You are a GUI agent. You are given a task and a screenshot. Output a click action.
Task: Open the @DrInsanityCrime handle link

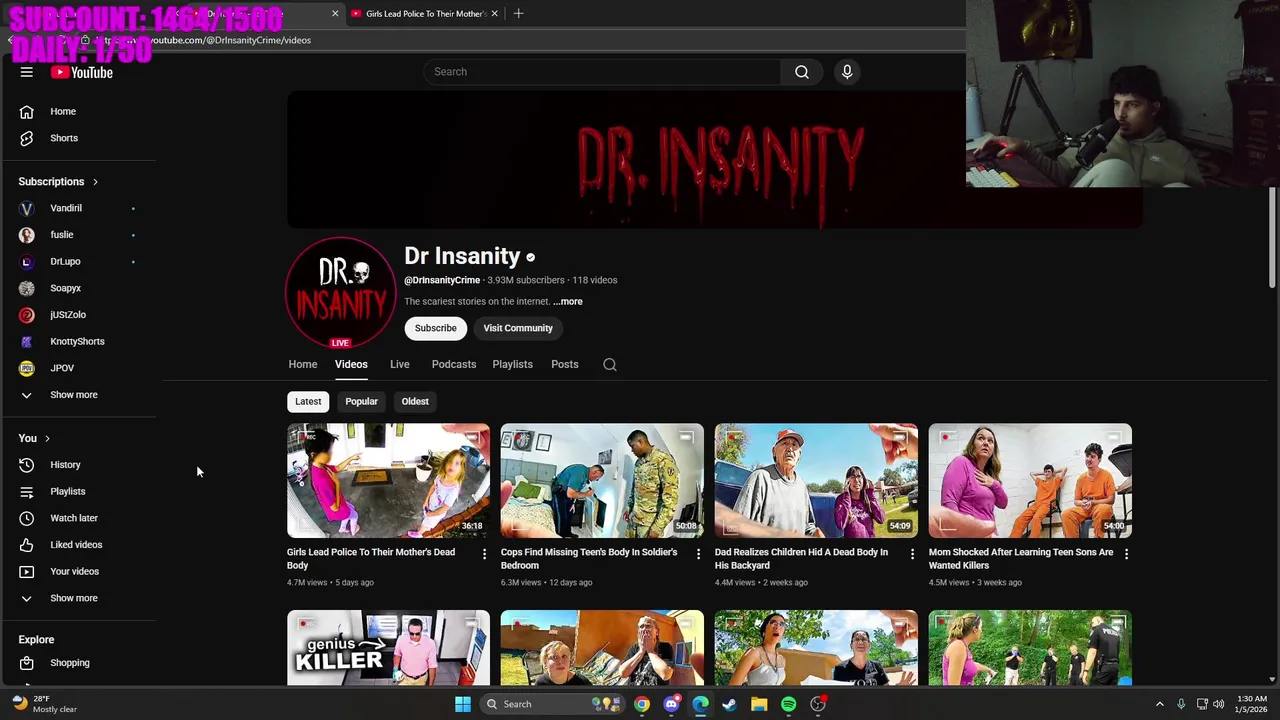click(x=442, y=280)
